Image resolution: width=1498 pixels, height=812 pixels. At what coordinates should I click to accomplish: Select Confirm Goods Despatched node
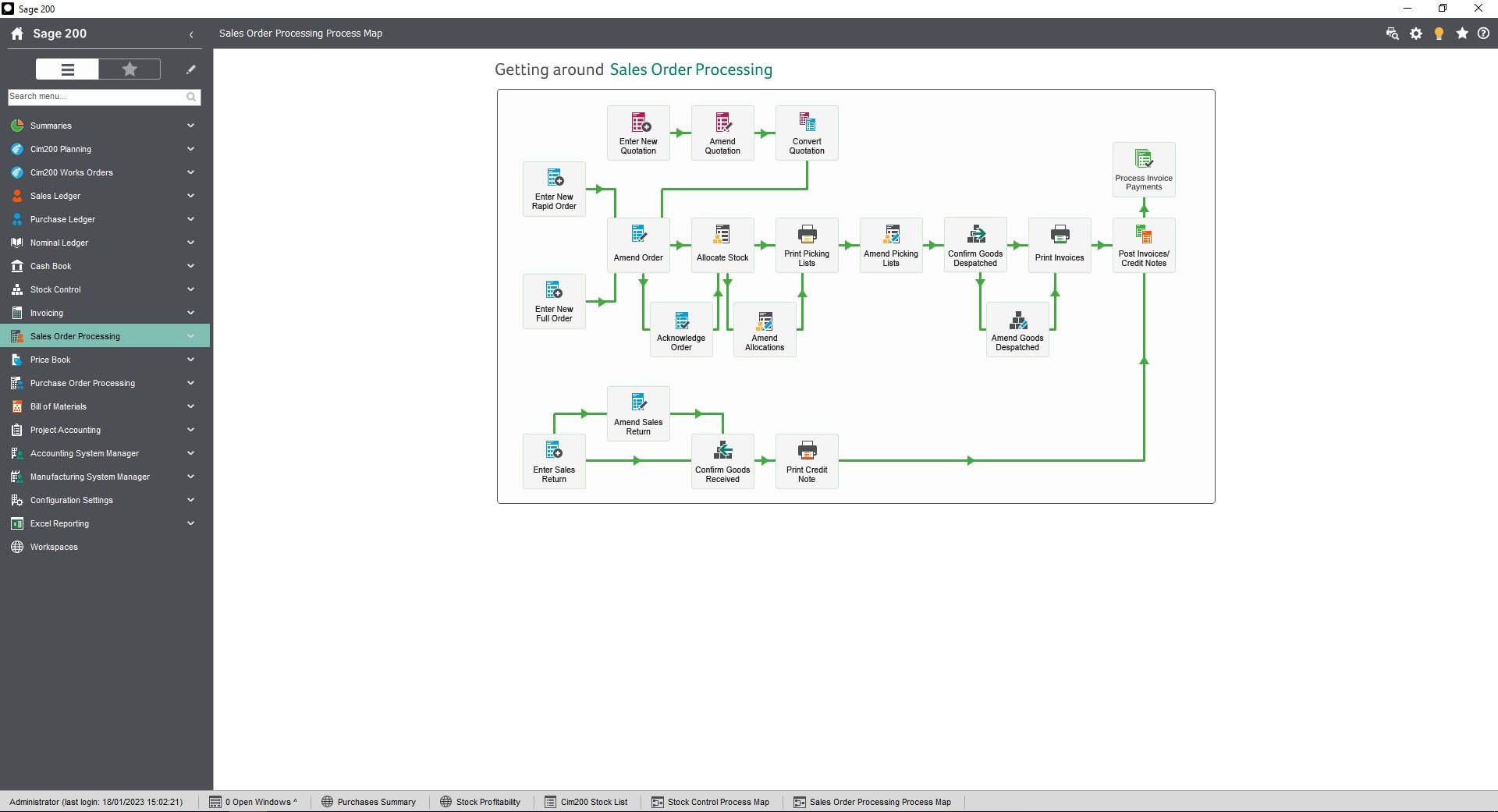tap(974, 244)
